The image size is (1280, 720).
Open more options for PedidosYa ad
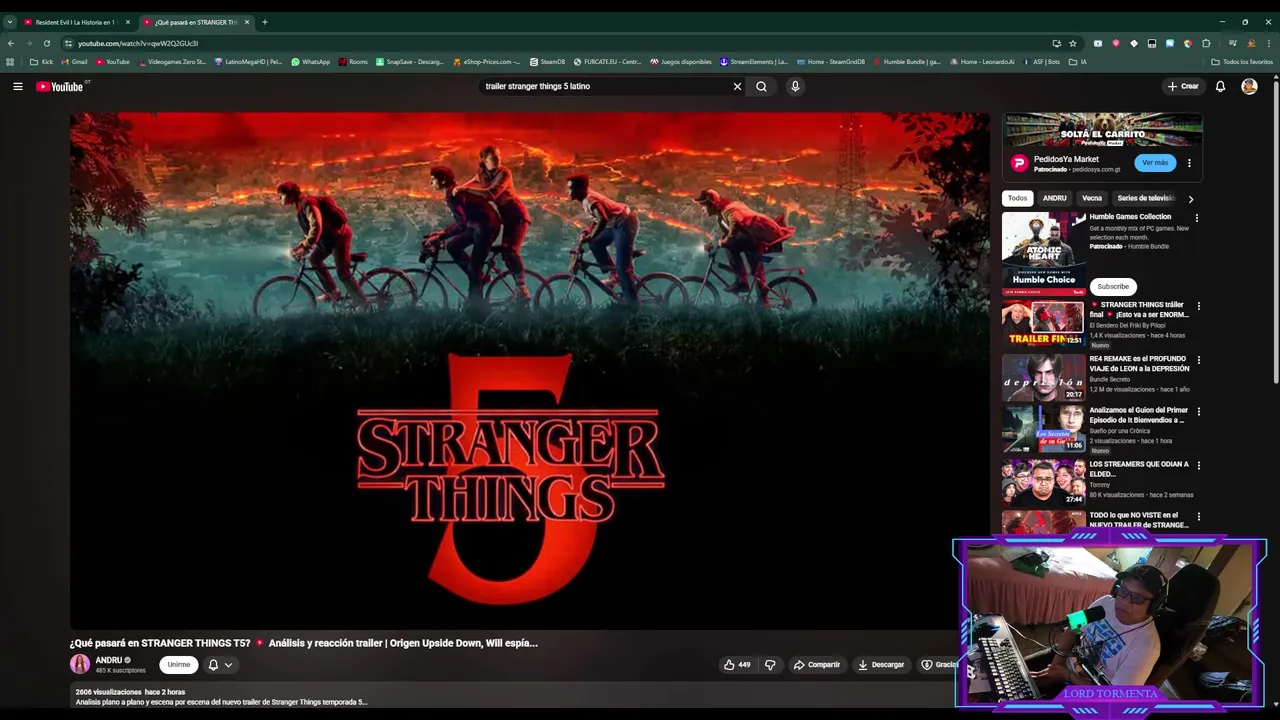coord(1189,163)
